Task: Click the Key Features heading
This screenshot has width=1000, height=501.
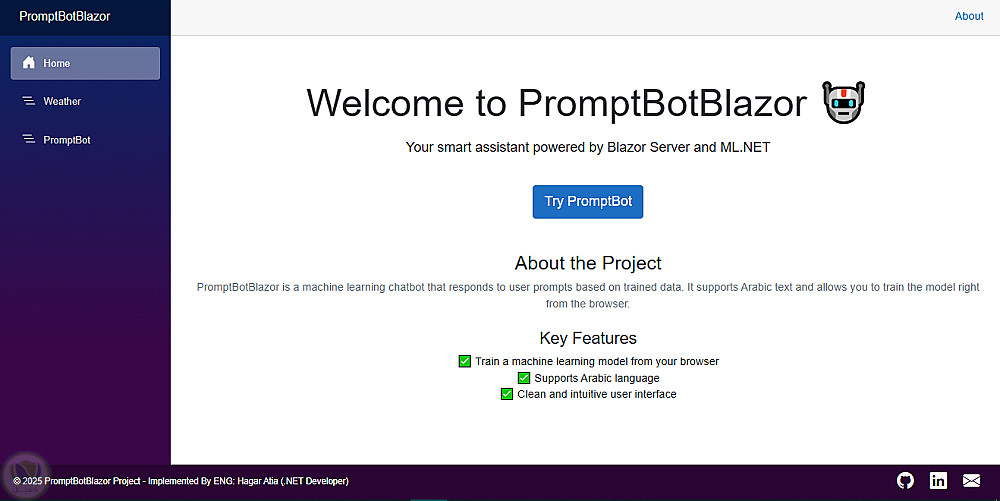Action: pyautogui.click(x=588, y=338)
